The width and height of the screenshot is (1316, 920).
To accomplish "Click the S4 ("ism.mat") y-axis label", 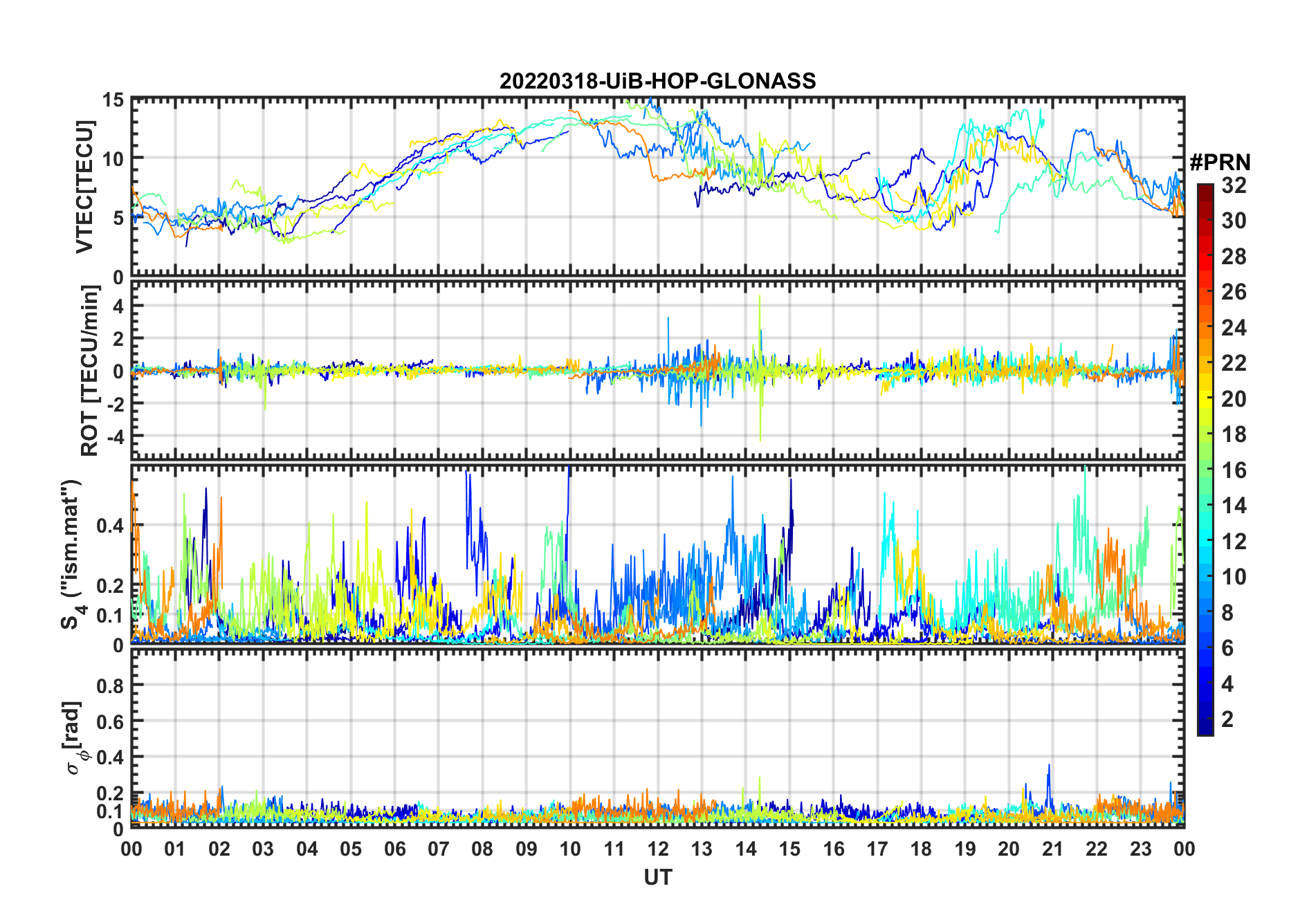I will [x=71, y=555].
